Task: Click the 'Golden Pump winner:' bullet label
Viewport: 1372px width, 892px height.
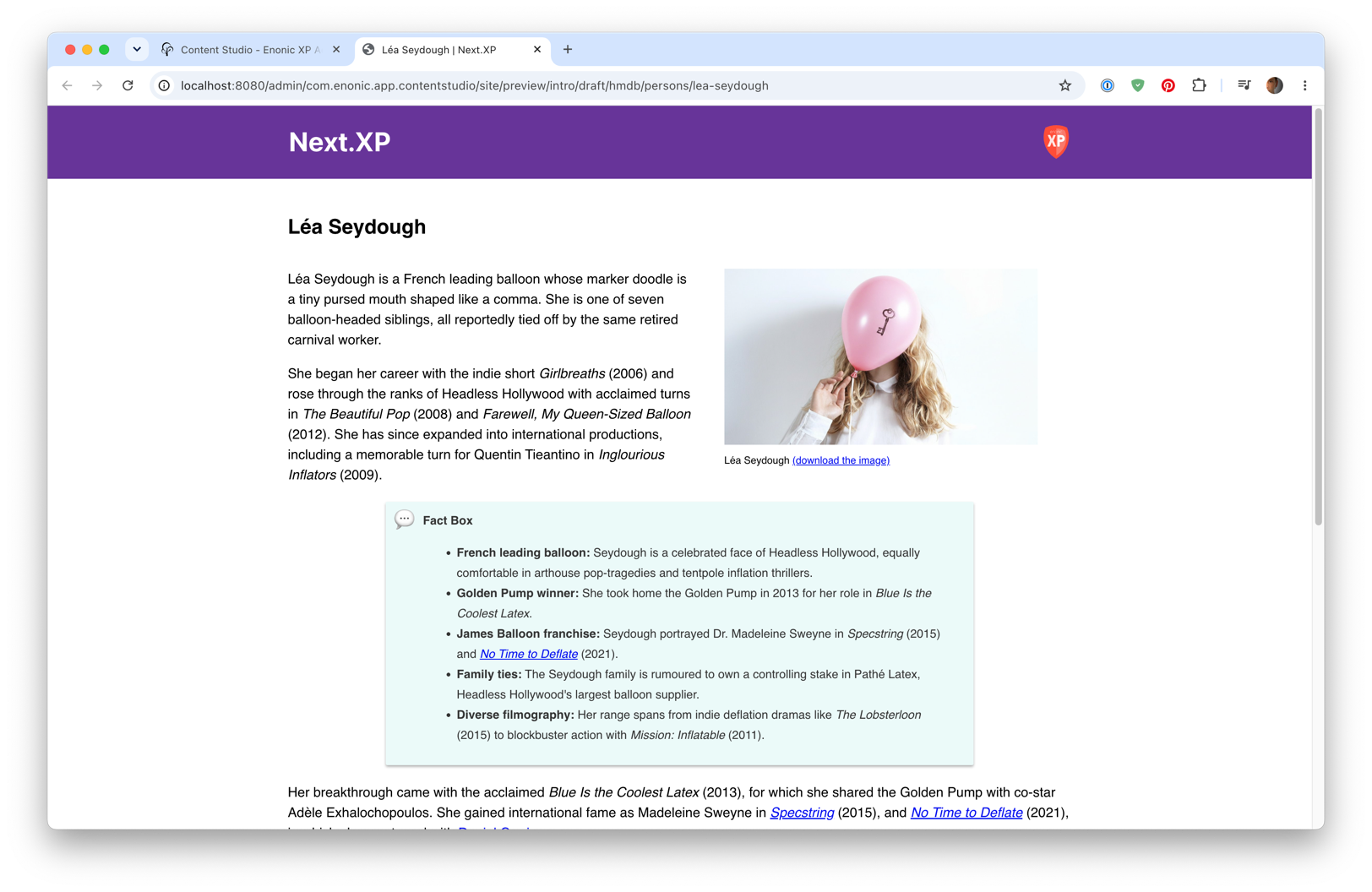Action: [x=518, y=593]
